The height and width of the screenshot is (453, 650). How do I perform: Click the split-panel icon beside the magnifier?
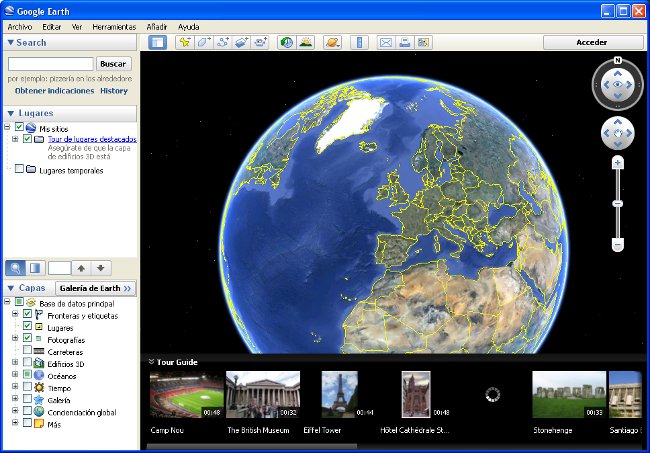coord(35,268)
